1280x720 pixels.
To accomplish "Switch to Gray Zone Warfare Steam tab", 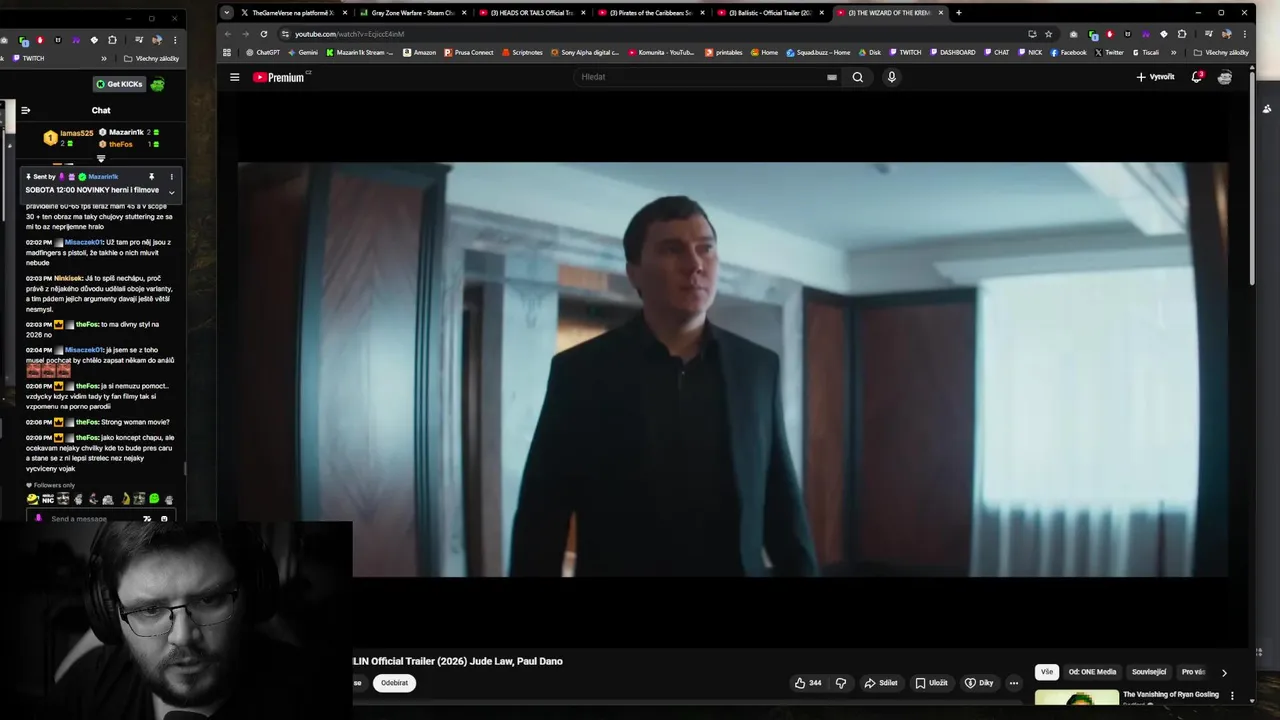I will coord(412,13).
